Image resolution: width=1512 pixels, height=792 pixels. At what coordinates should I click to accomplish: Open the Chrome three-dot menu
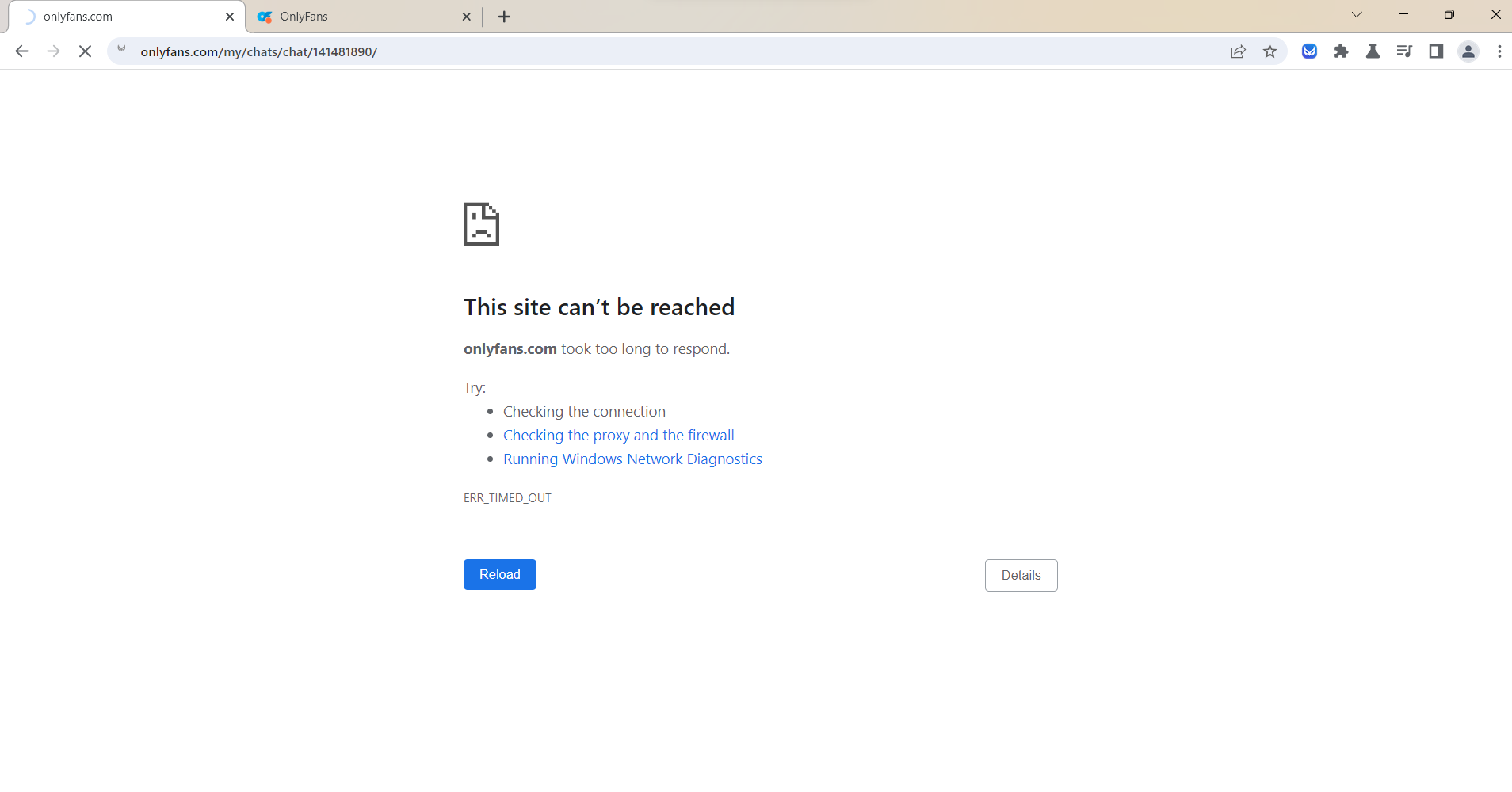point(1499,51)
